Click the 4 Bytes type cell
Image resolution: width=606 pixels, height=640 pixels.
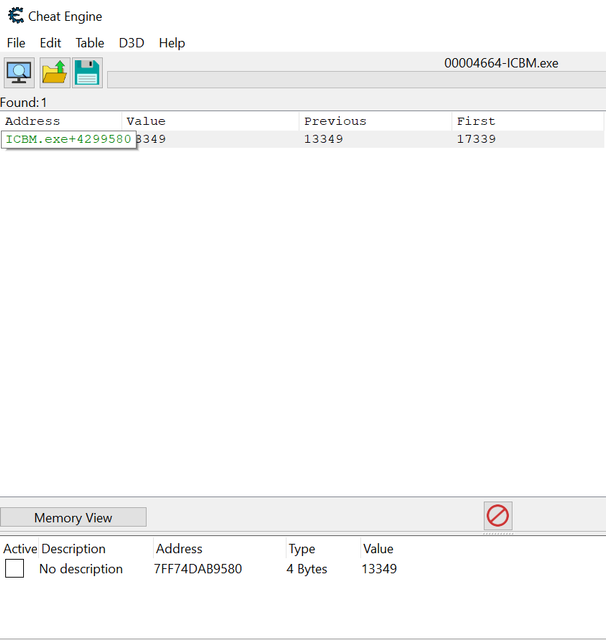click(307, 569)
